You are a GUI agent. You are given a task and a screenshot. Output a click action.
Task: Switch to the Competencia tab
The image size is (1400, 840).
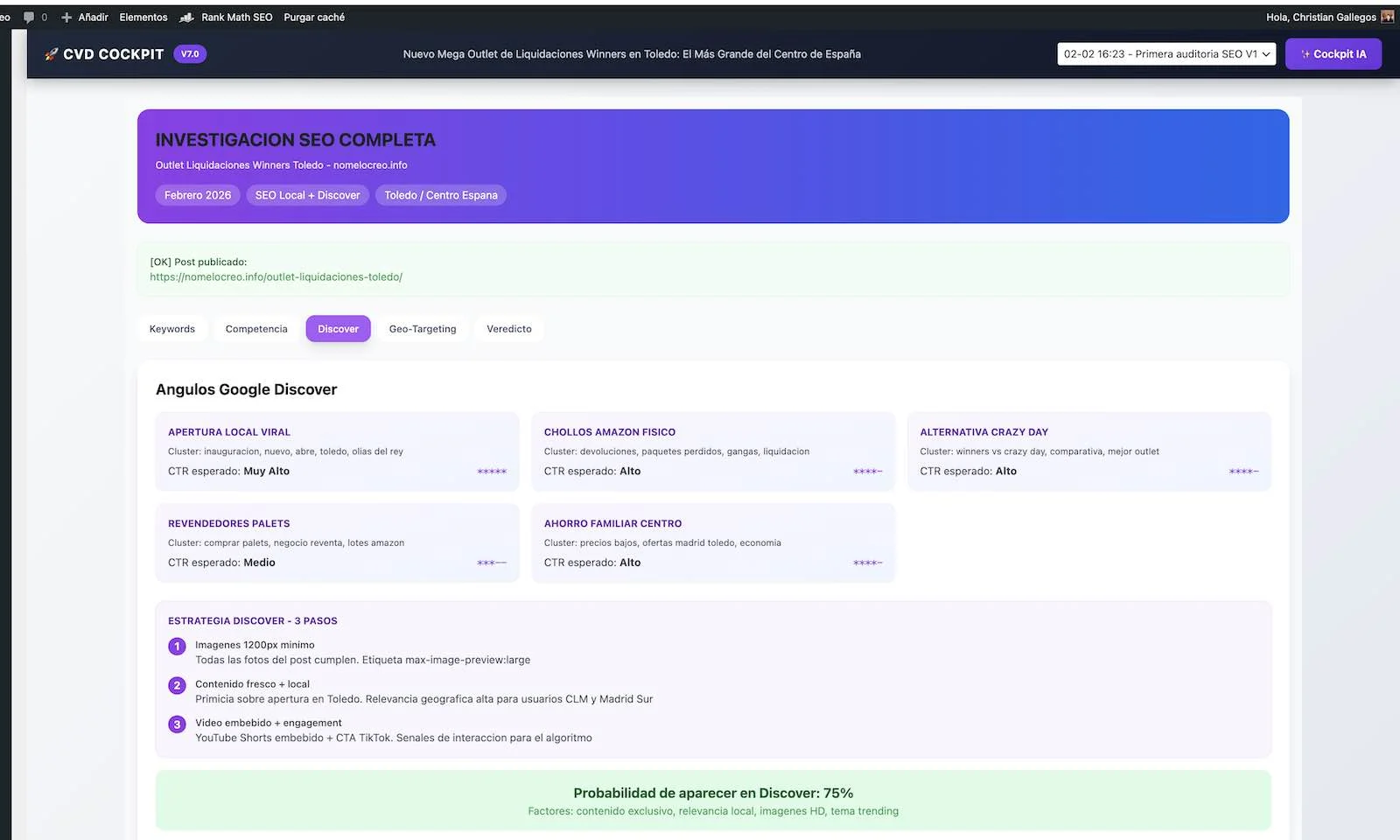tap(255, 328)
